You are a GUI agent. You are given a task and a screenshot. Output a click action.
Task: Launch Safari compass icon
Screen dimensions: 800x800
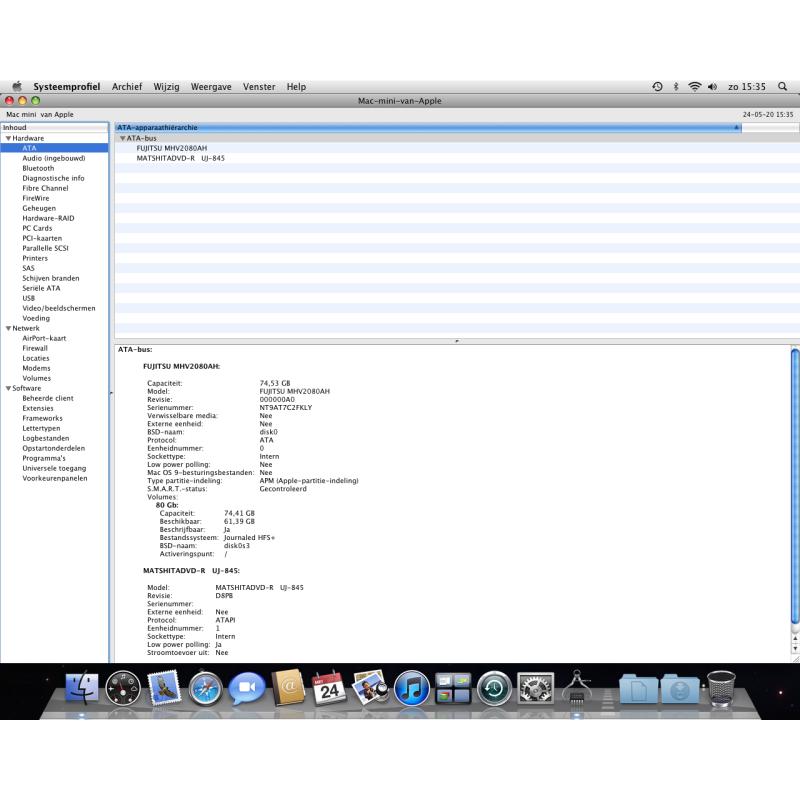click(x=205, y=688)
